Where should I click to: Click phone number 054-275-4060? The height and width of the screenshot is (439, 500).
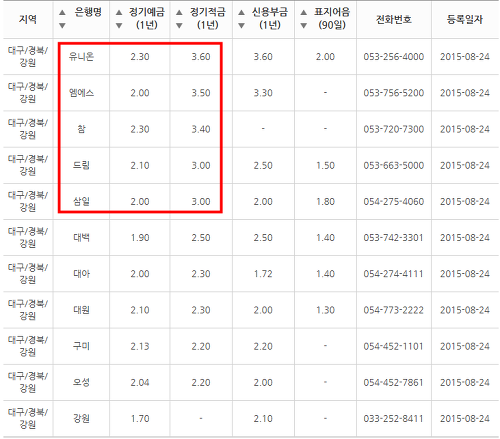point(394,202)
